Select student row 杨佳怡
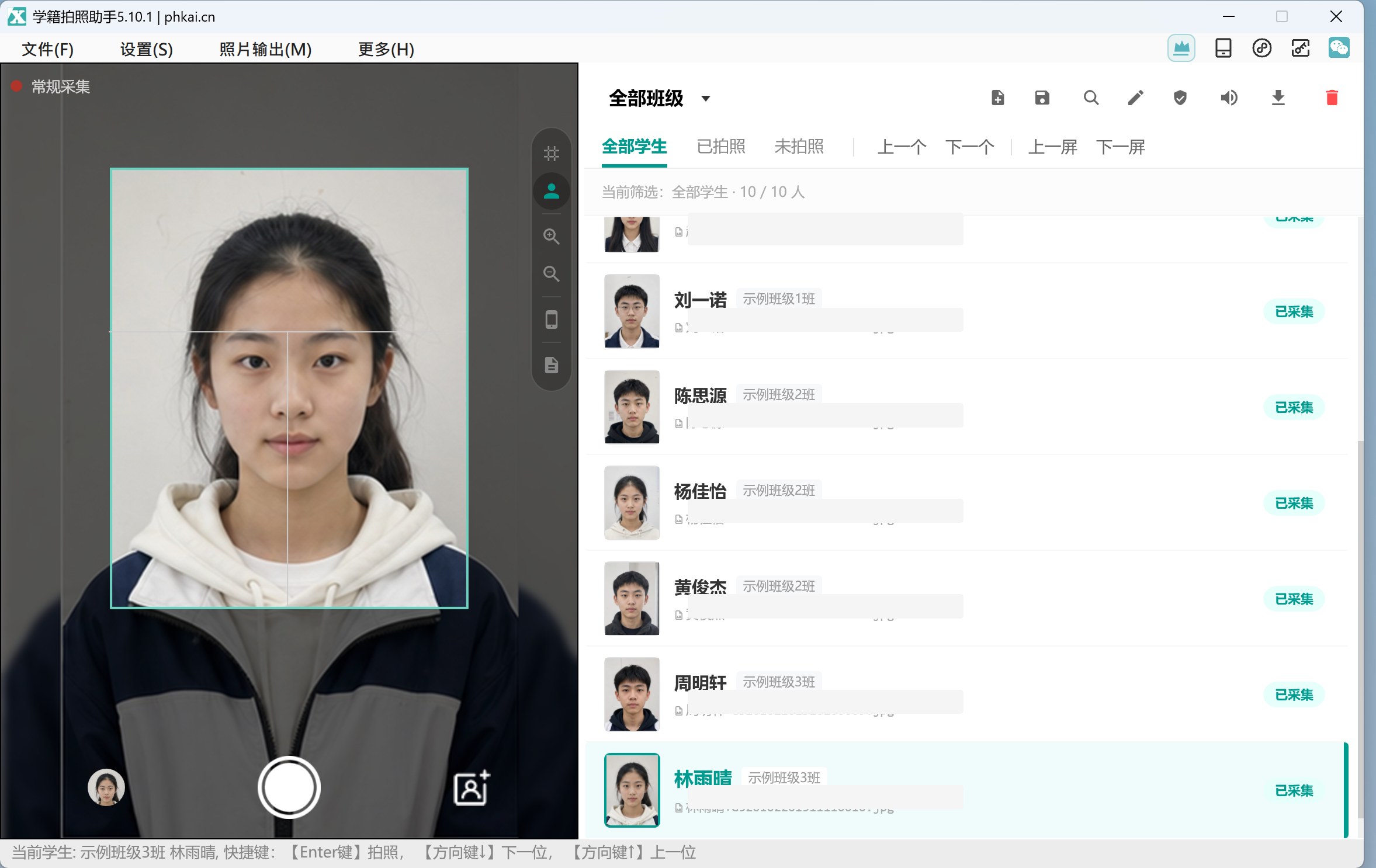The image size is (1376, 868). [966, 503]
